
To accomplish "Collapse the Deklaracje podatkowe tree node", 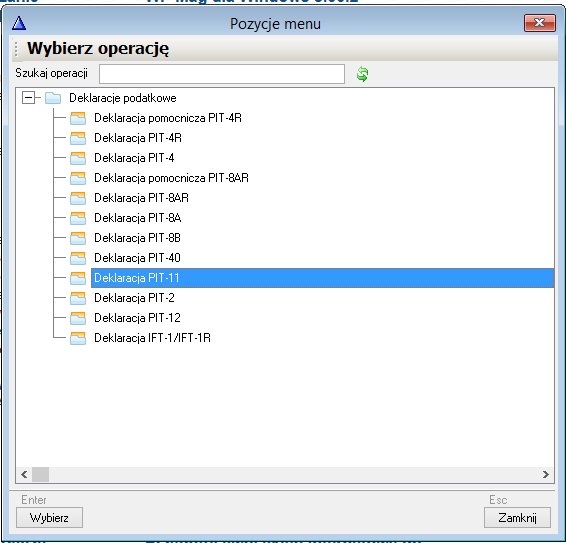I will (x=28, y=98).
